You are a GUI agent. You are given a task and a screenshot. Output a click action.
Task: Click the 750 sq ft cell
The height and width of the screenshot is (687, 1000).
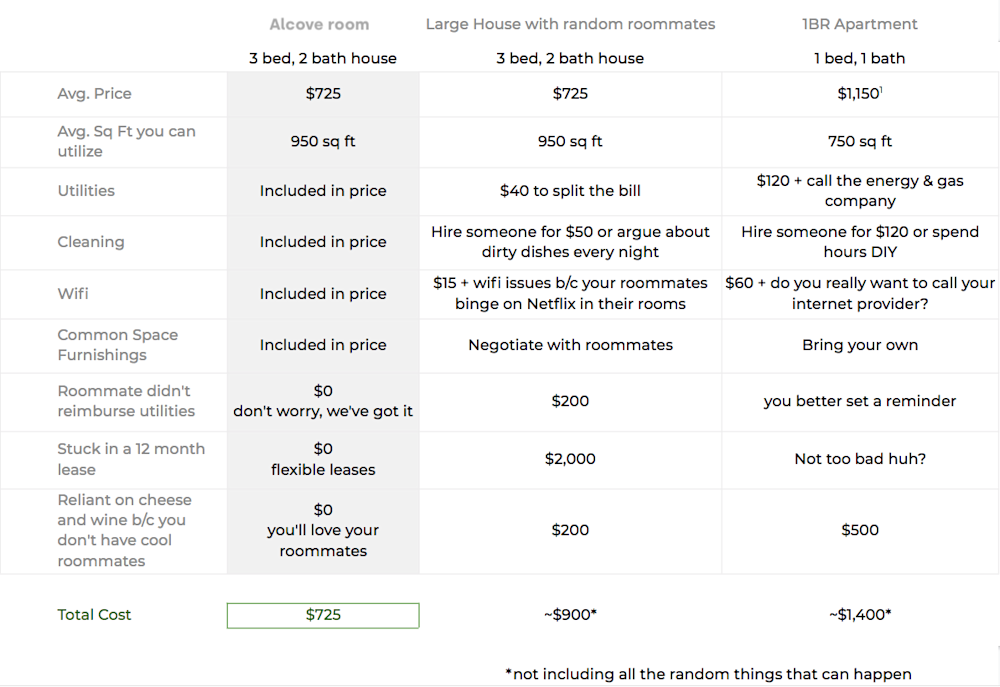pyautogui.click(x=860, y=142)
